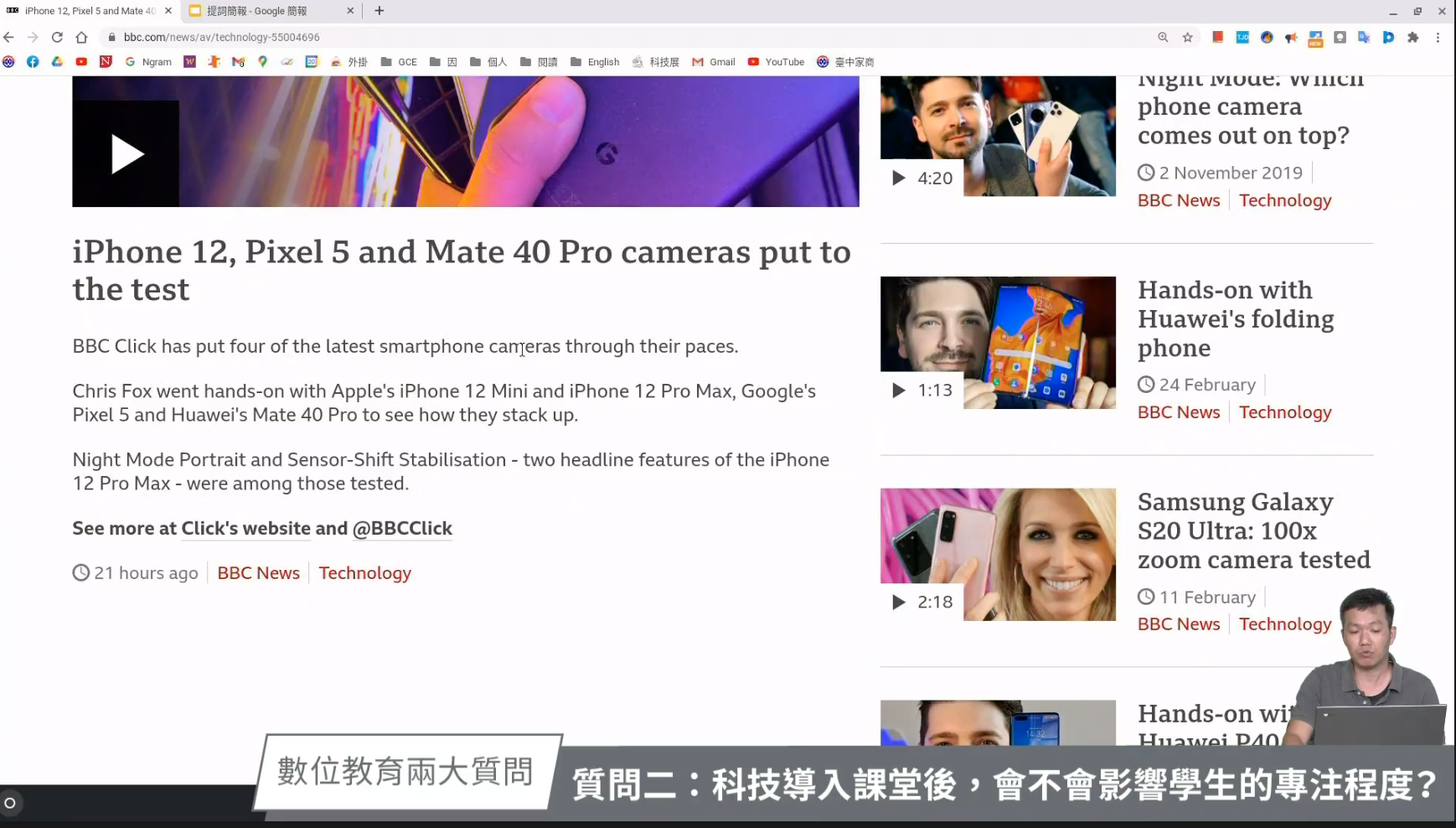Open the 科技展 bookmark
Viewport: 1456px width, 828px height.
(x=656, y=62)
